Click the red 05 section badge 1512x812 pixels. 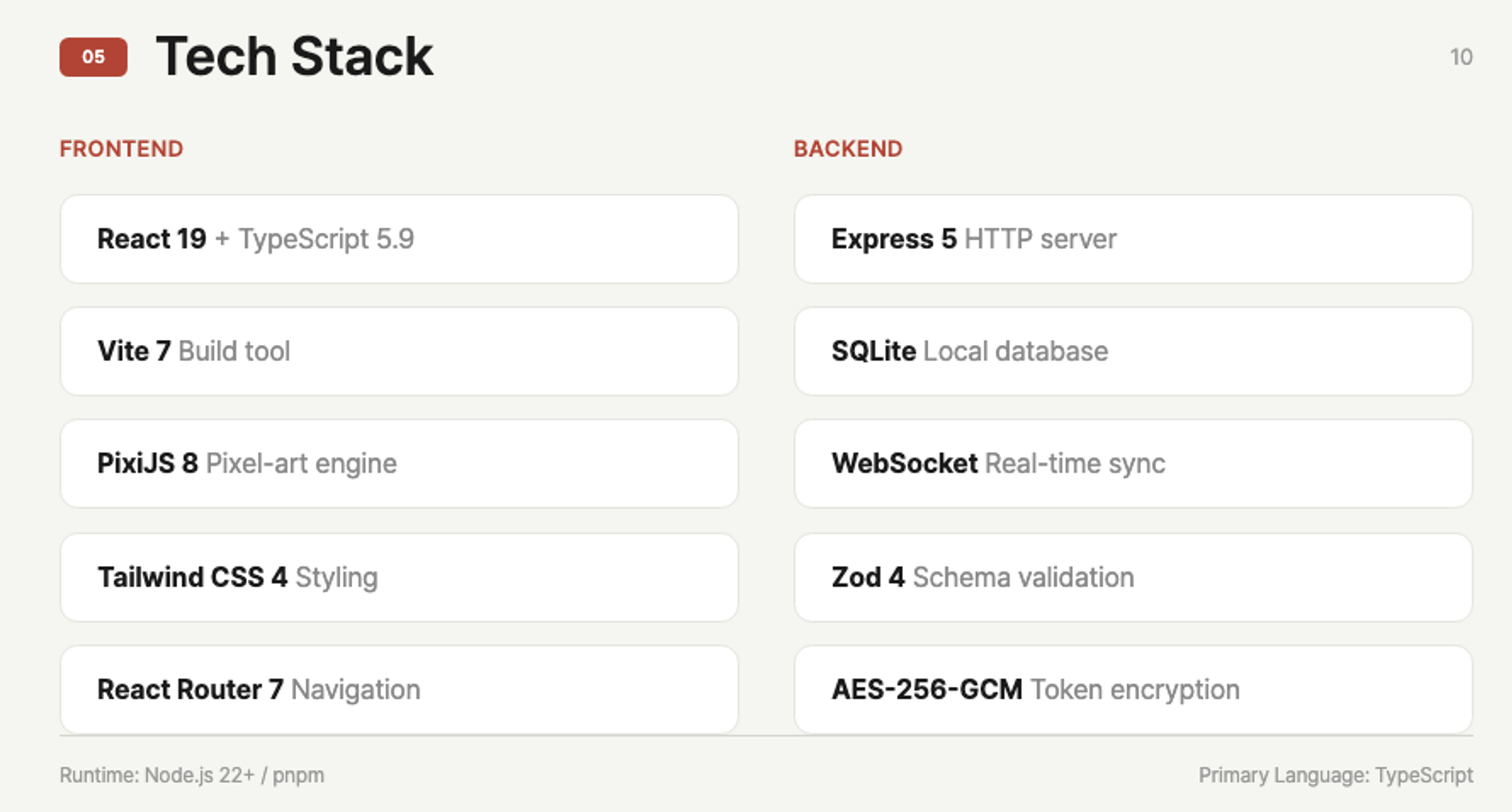click(93, 57)
